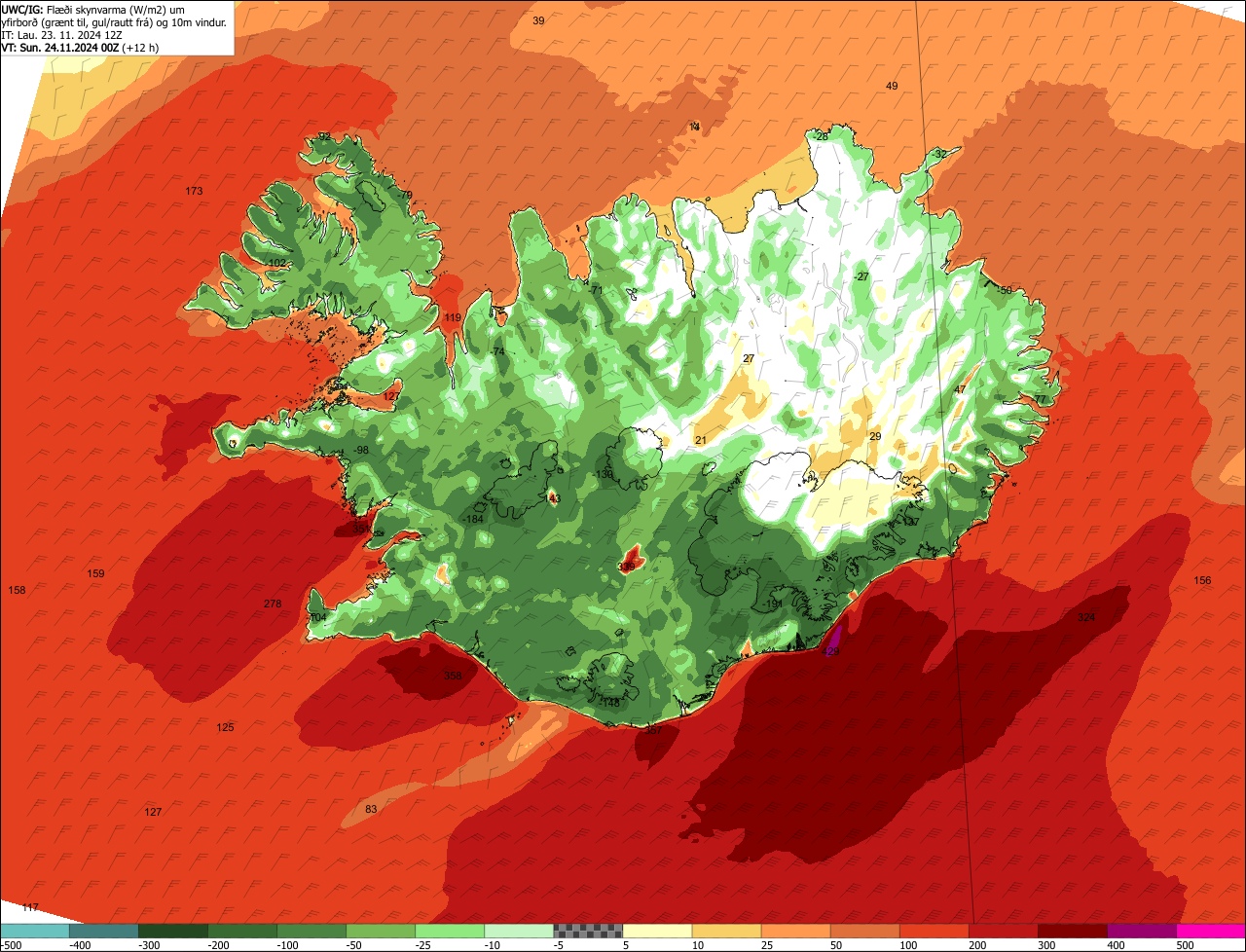Click valid time 'VT: Sun. 24.11.2024 00Z (+12 h)'
Screen dimensions: 1246x952
[x=80, y=47]
